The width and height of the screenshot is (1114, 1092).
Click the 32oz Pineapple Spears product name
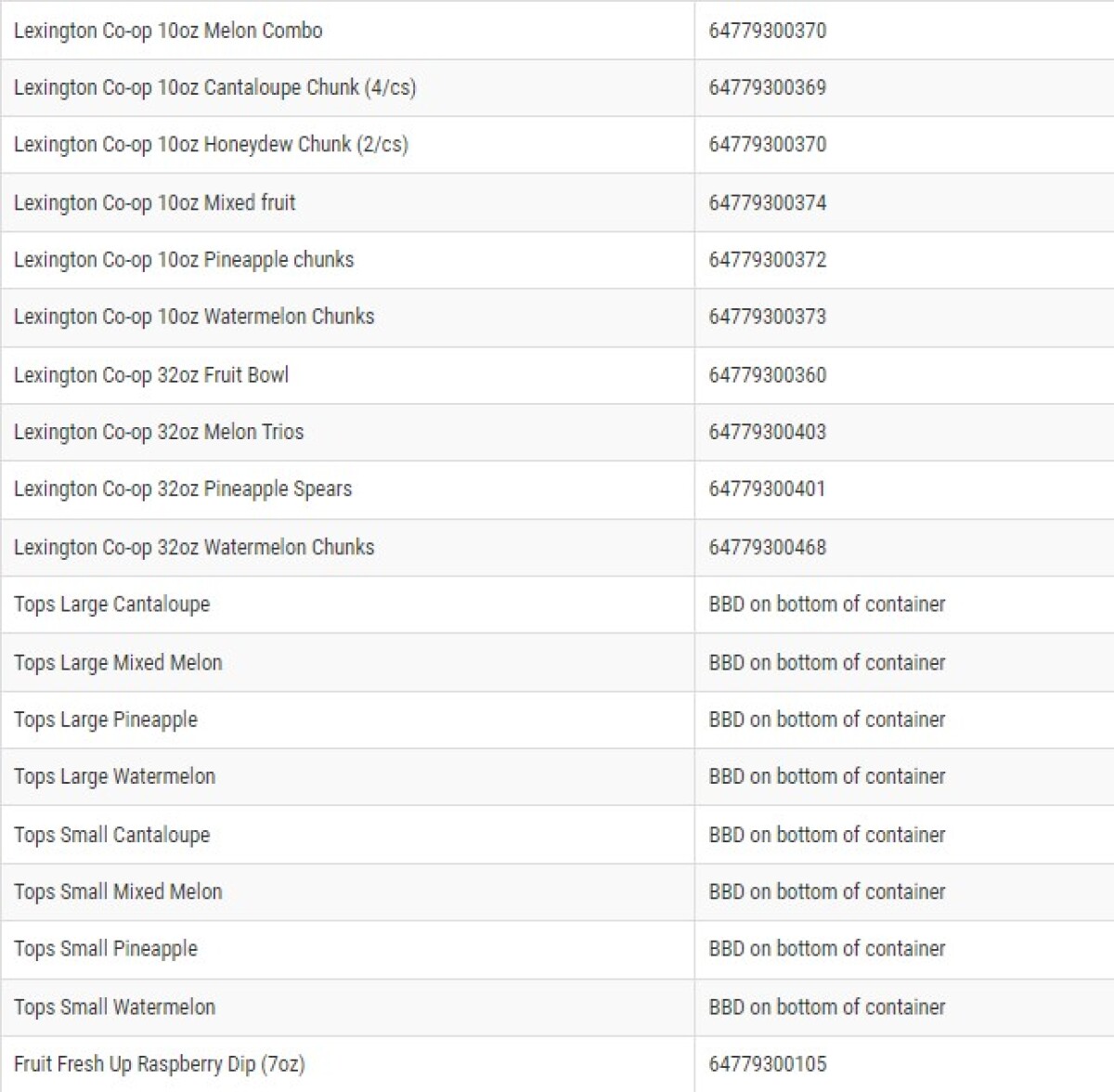[183, 488]
